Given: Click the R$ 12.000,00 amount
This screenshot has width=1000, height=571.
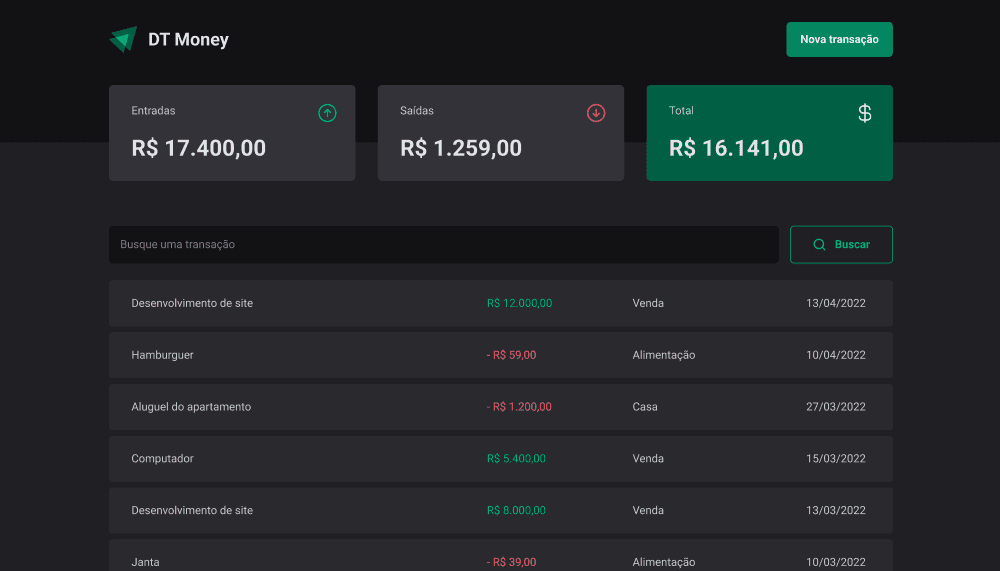Looking at the screenshot, I should [519, 303].
